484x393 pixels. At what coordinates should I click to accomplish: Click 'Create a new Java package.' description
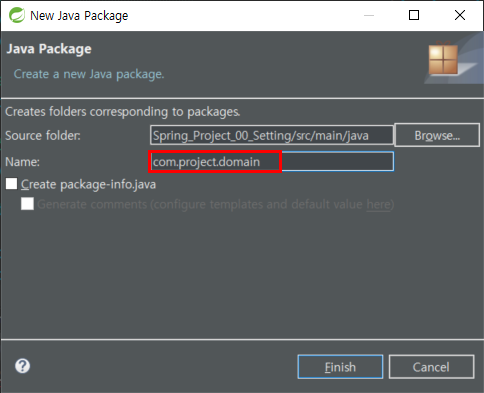(x=89, y=74)
